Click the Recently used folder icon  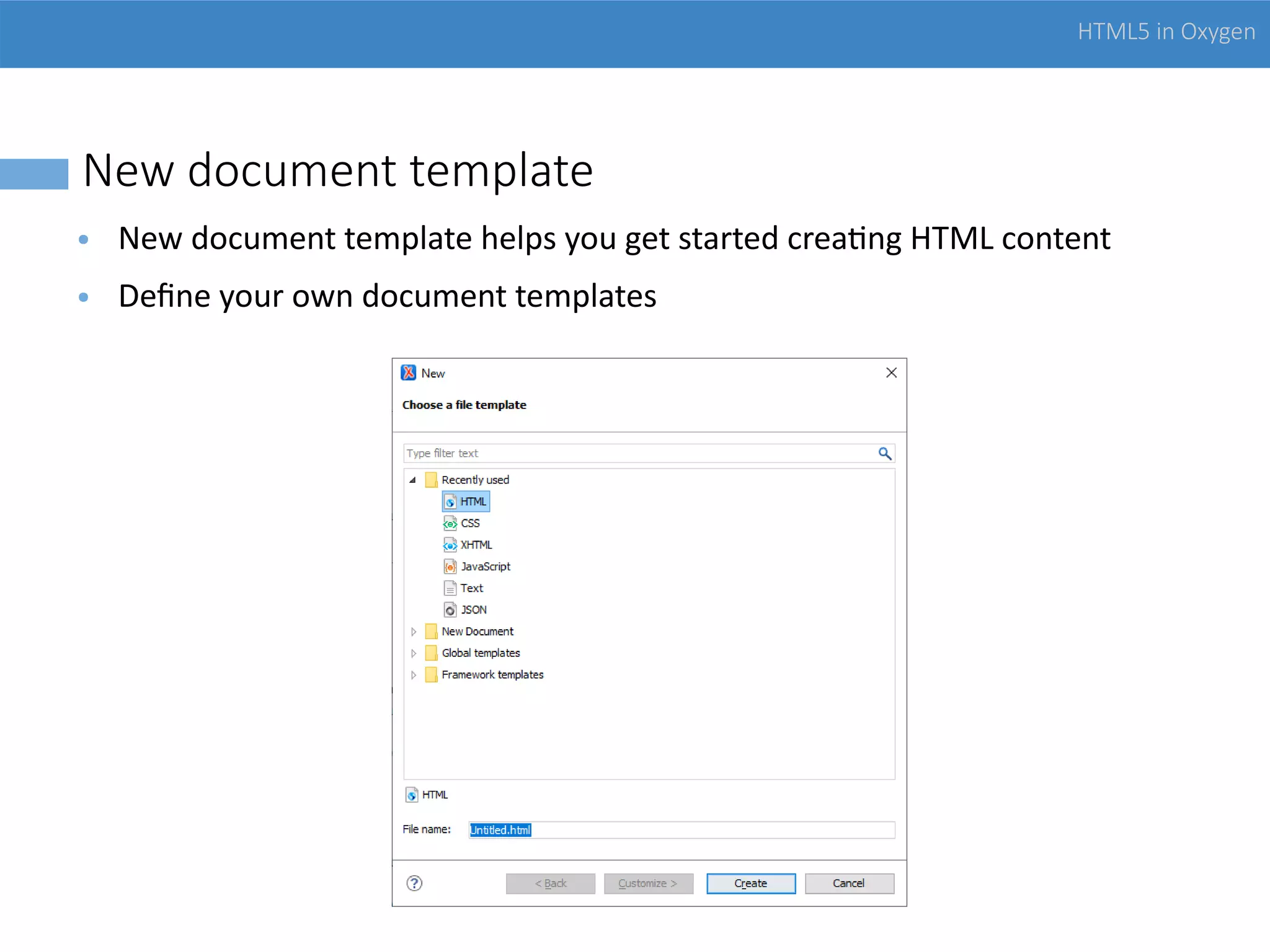tap(432, 480)
